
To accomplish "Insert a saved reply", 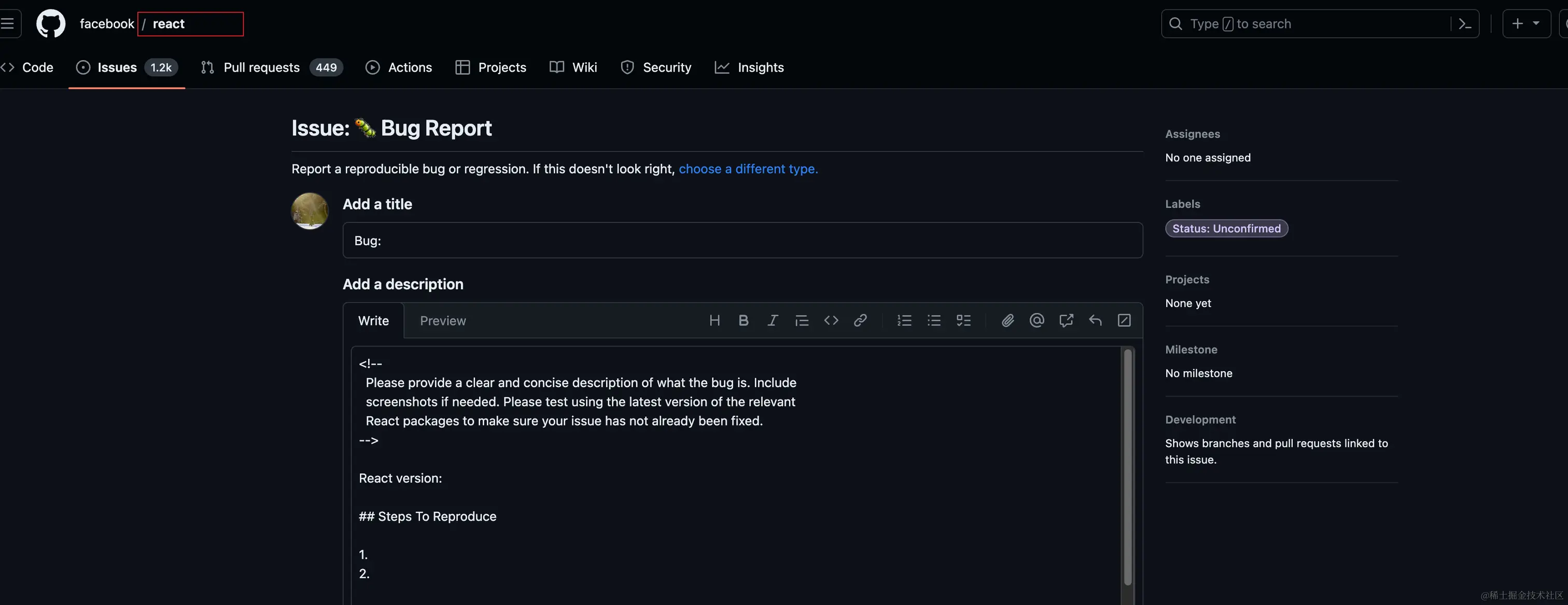I will pos(1095,320).
